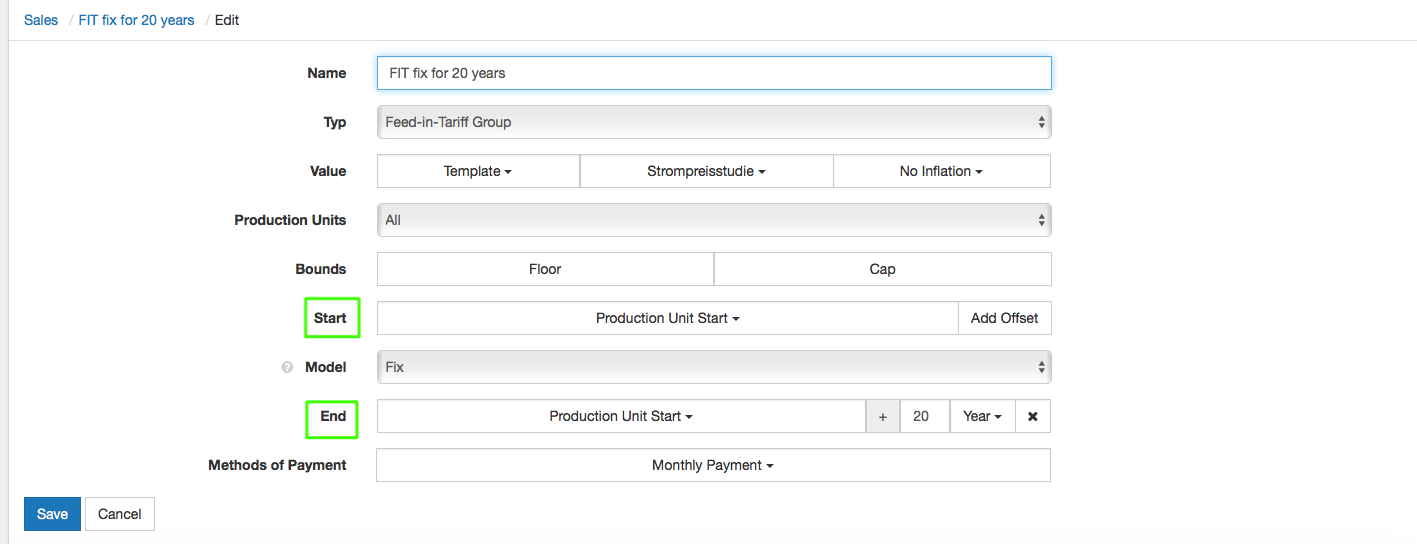
Task: Click the Save button
Action: tap(52, 514)
